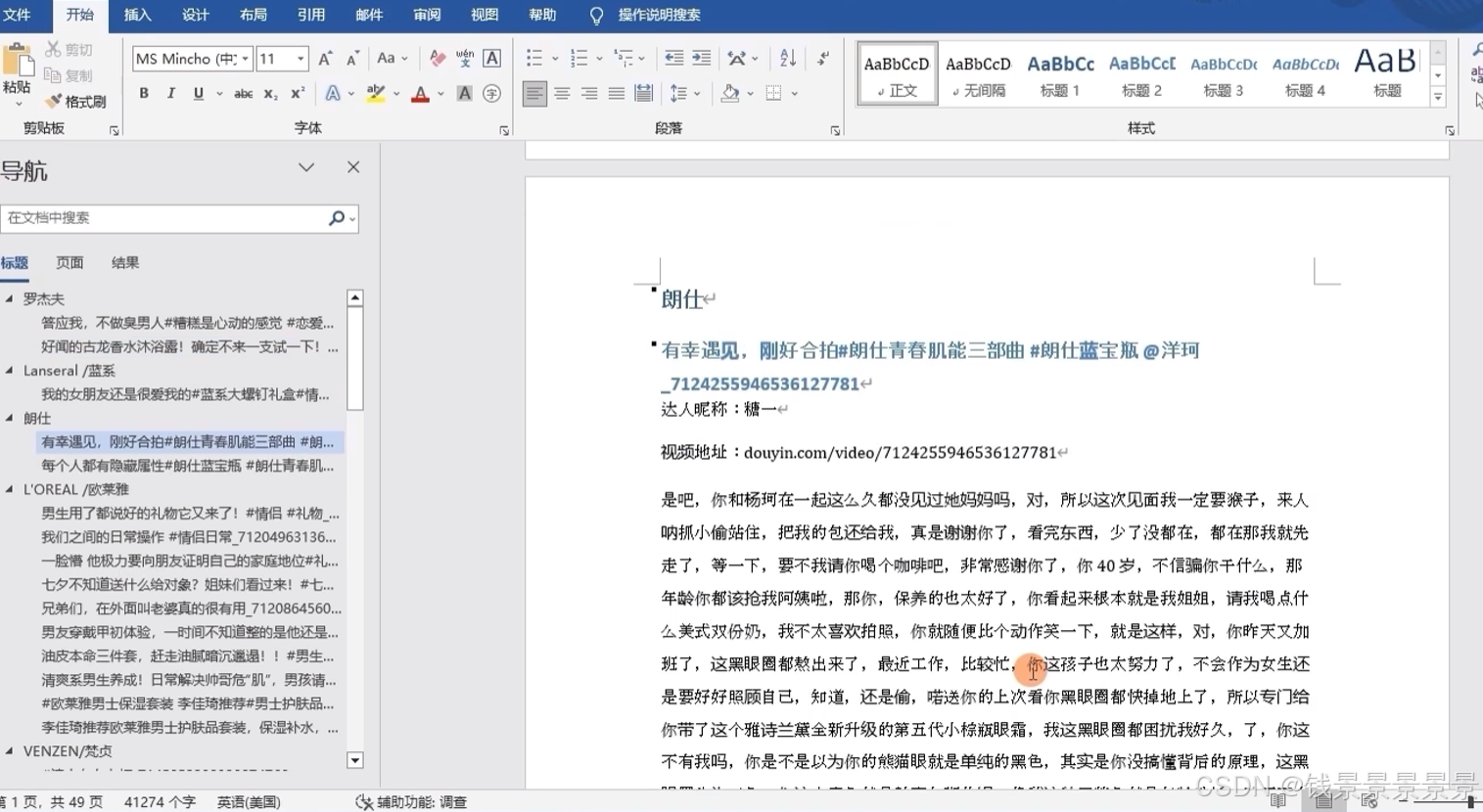1483x812 pixels.
Task: Apply Heading 2 style
Action: tap(1141, 73)
